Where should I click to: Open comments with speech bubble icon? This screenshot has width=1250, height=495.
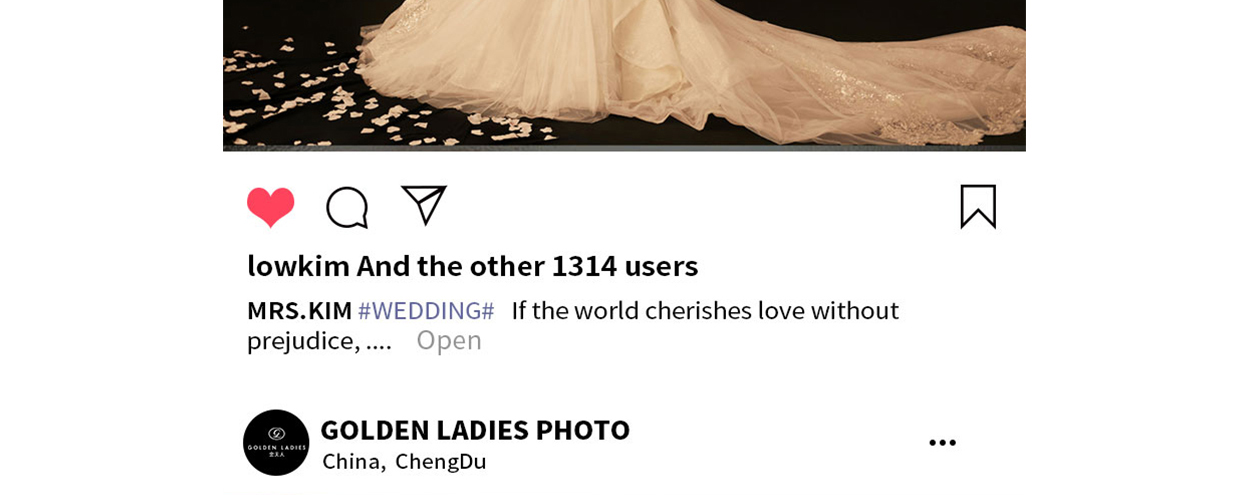(347, 207)
